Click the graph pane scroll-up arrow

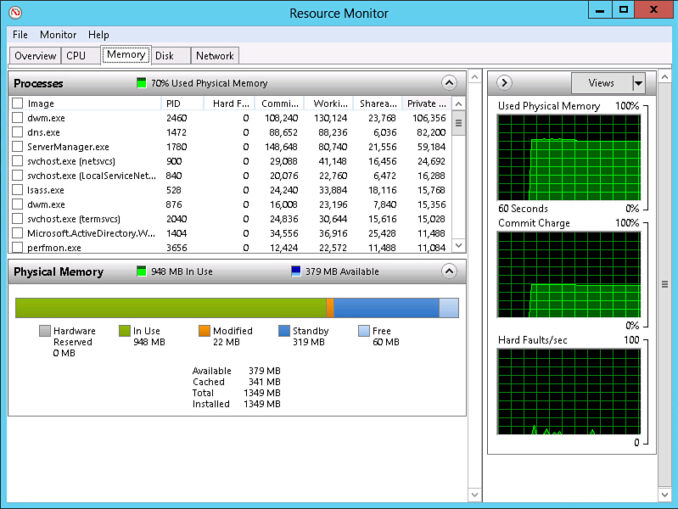[x=665, y=77]
